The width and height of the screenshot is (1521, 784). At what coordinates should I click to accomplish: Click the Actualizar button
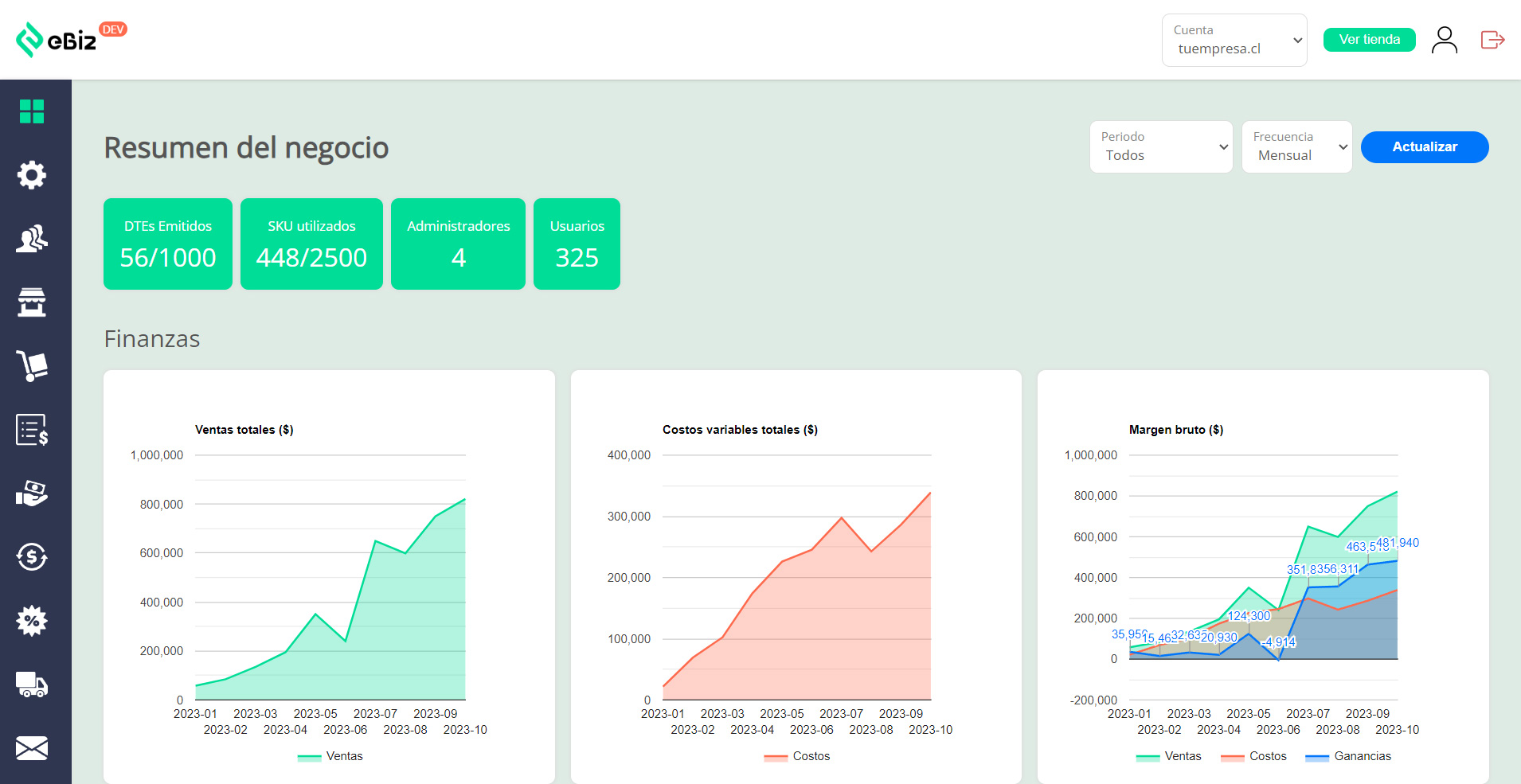1425,147
